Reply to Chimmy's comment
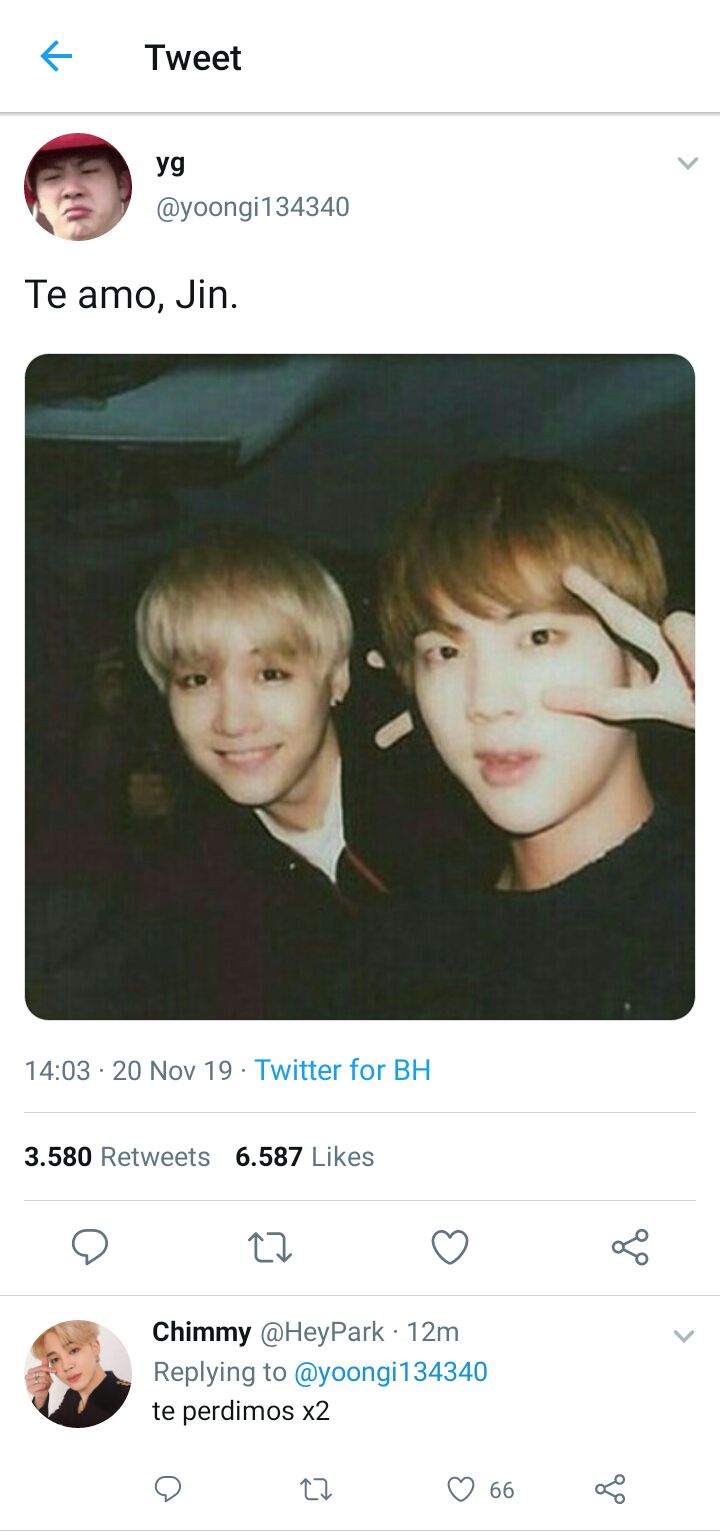 point(168,1490)
